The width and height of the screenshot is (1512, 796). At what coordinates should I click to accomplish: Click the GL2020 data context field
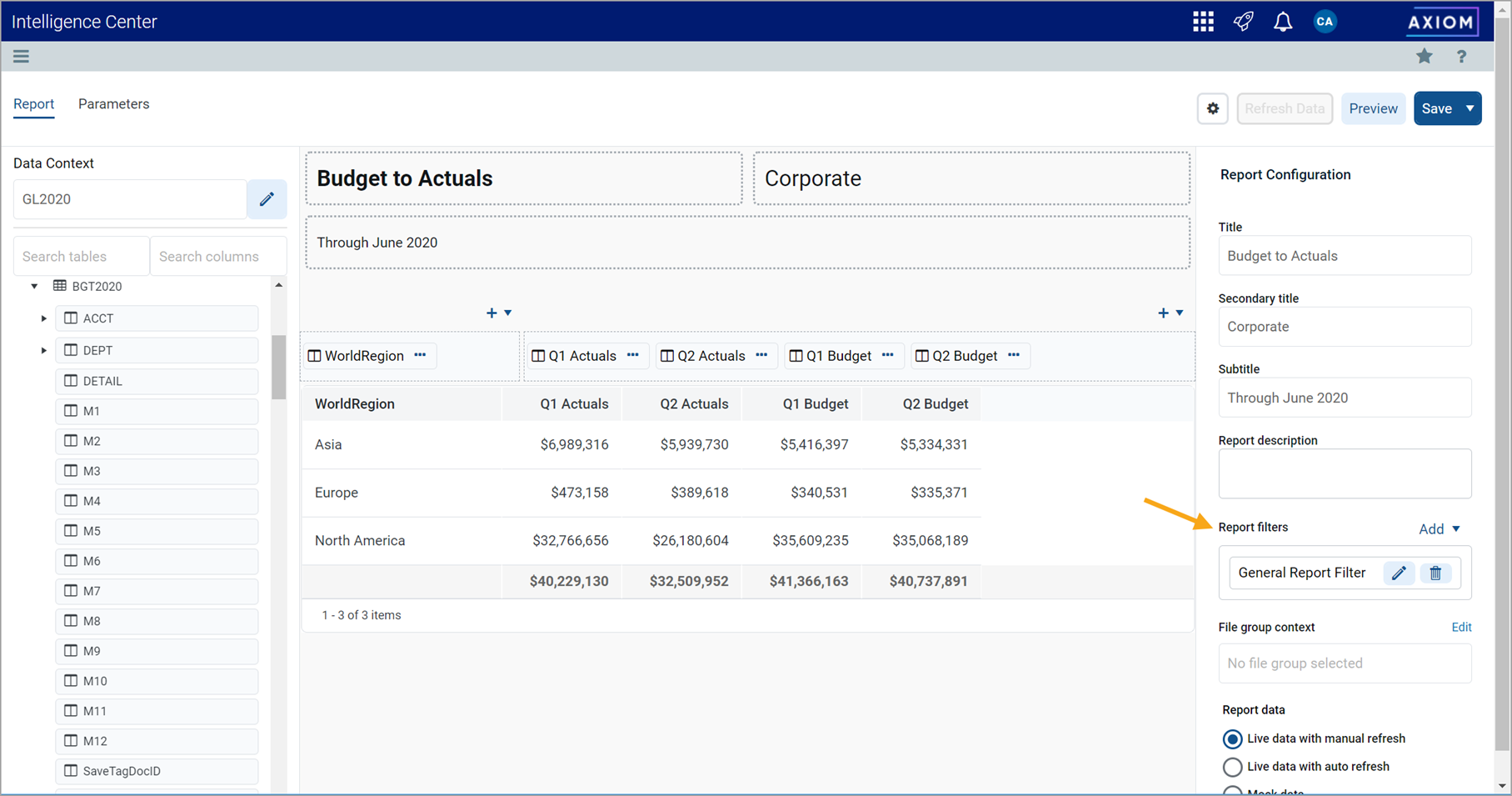tap(130, 199)
